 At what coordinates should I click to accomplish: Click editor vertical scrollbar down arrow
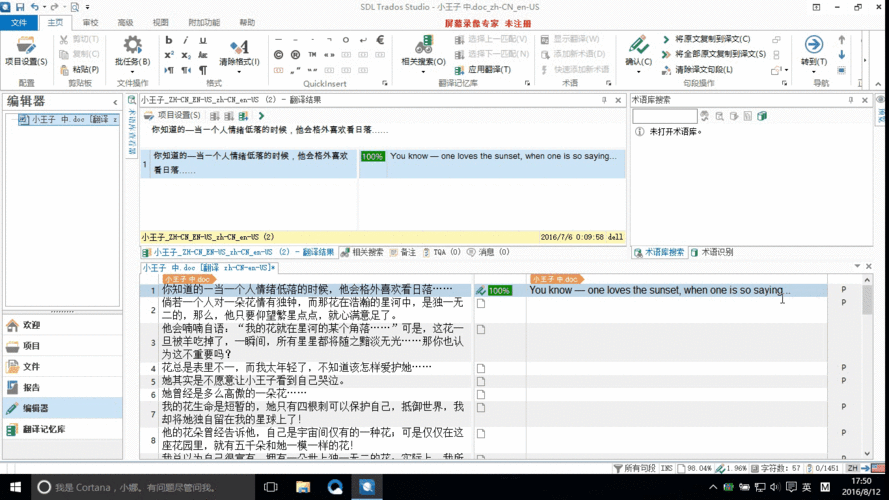pyautogui.click(x=867, y=454)
